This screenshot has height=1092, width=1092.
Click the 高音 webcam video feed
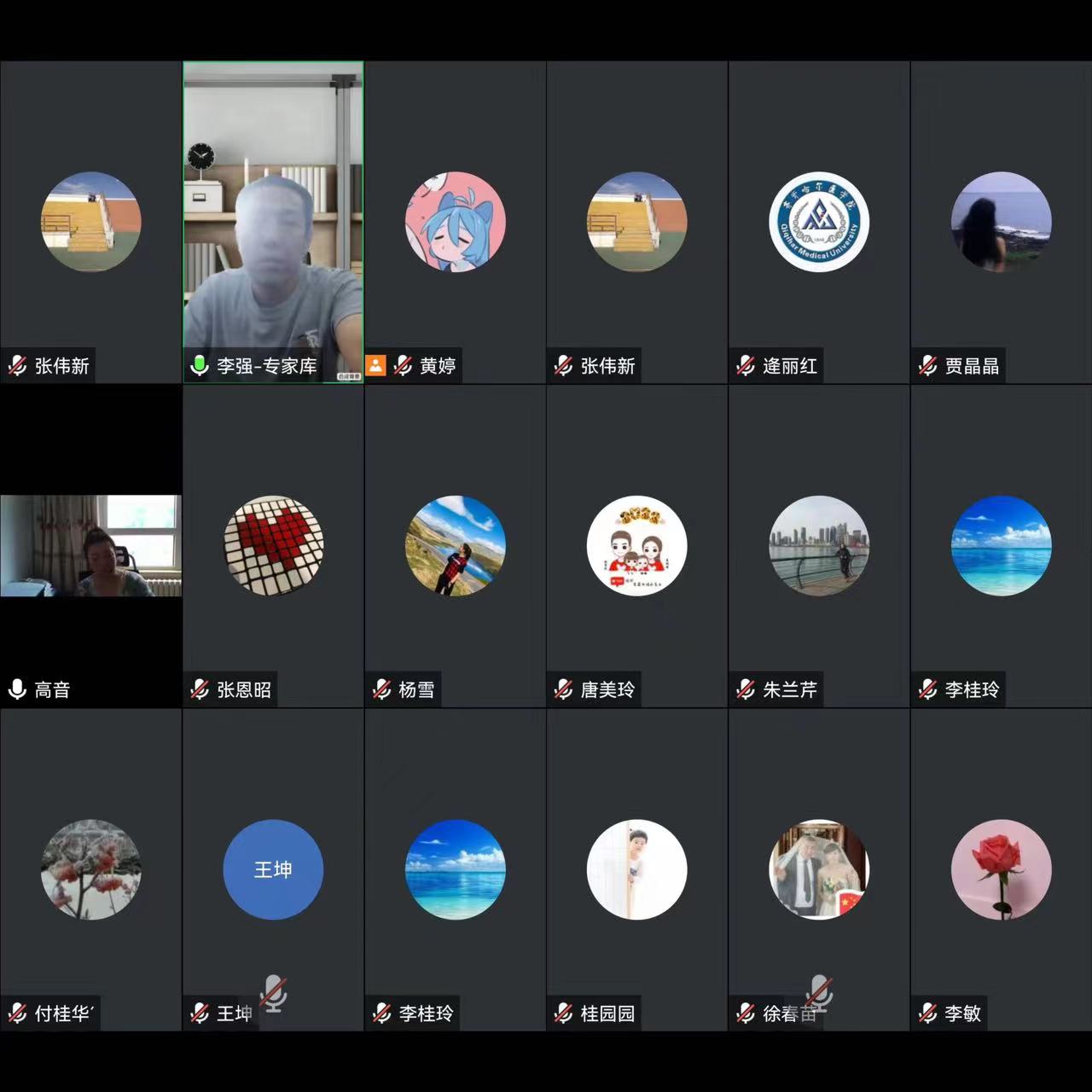click(x=90, y=545)
